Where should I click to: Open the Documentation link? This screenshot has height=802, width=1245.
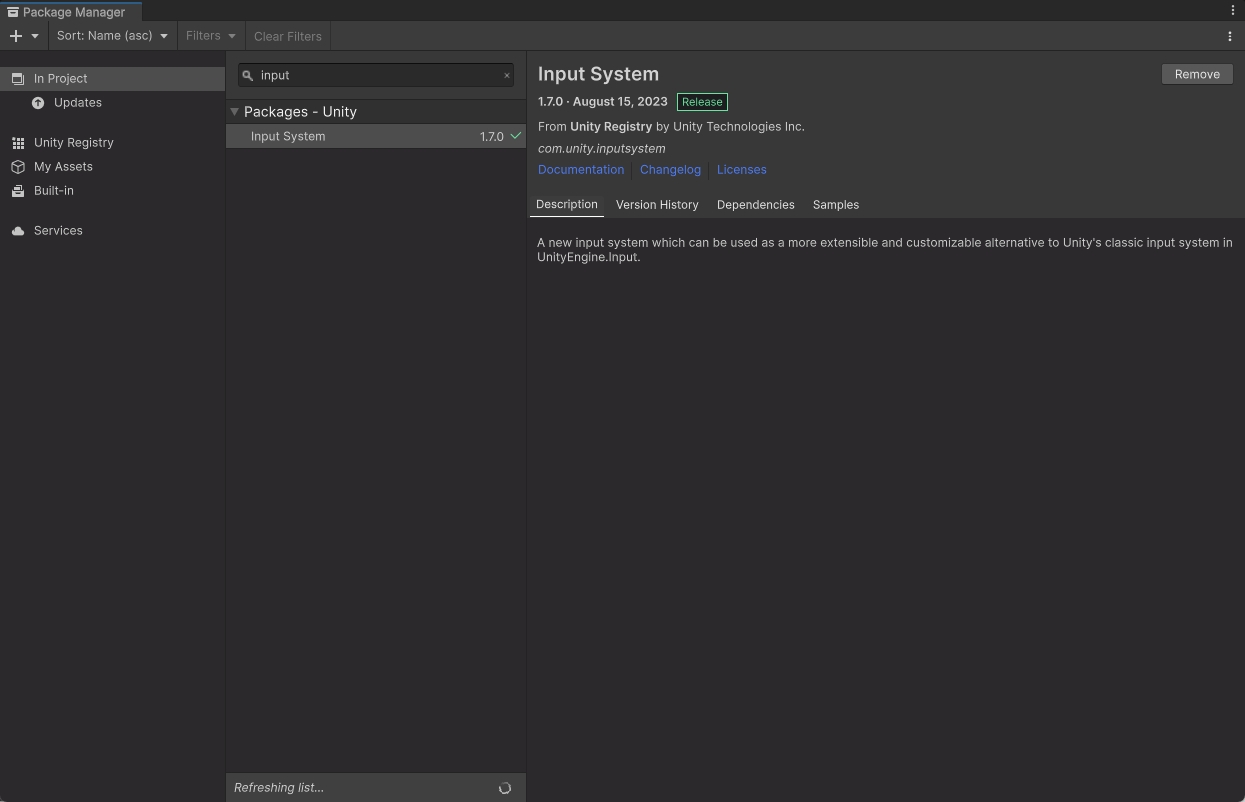pyautogui.click(x=581, y=169)
